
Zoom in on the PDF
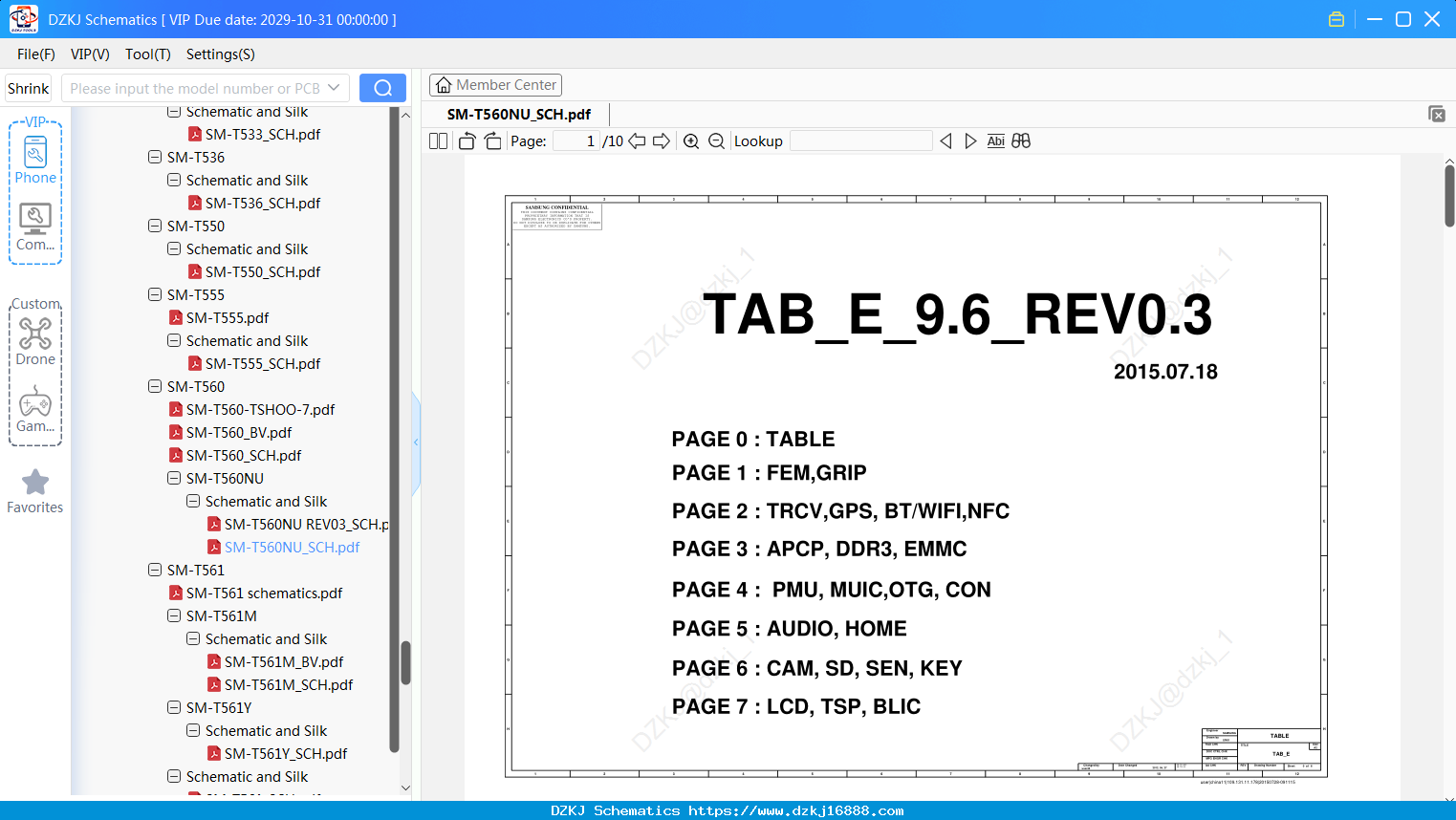[691, 140]
